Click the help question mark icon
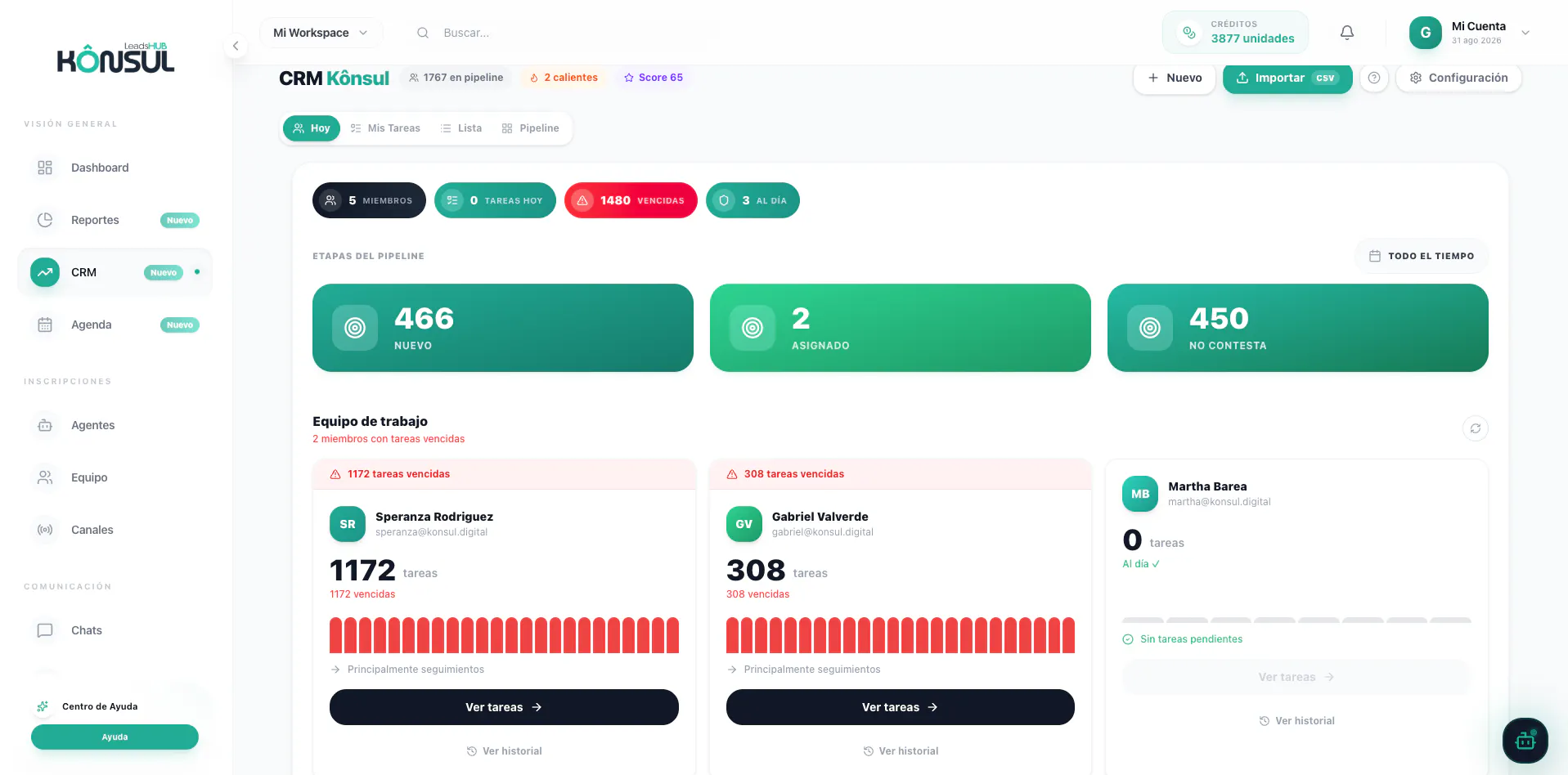The width and height of the screenshot is (1568, 775). (x=1374, y=78)
